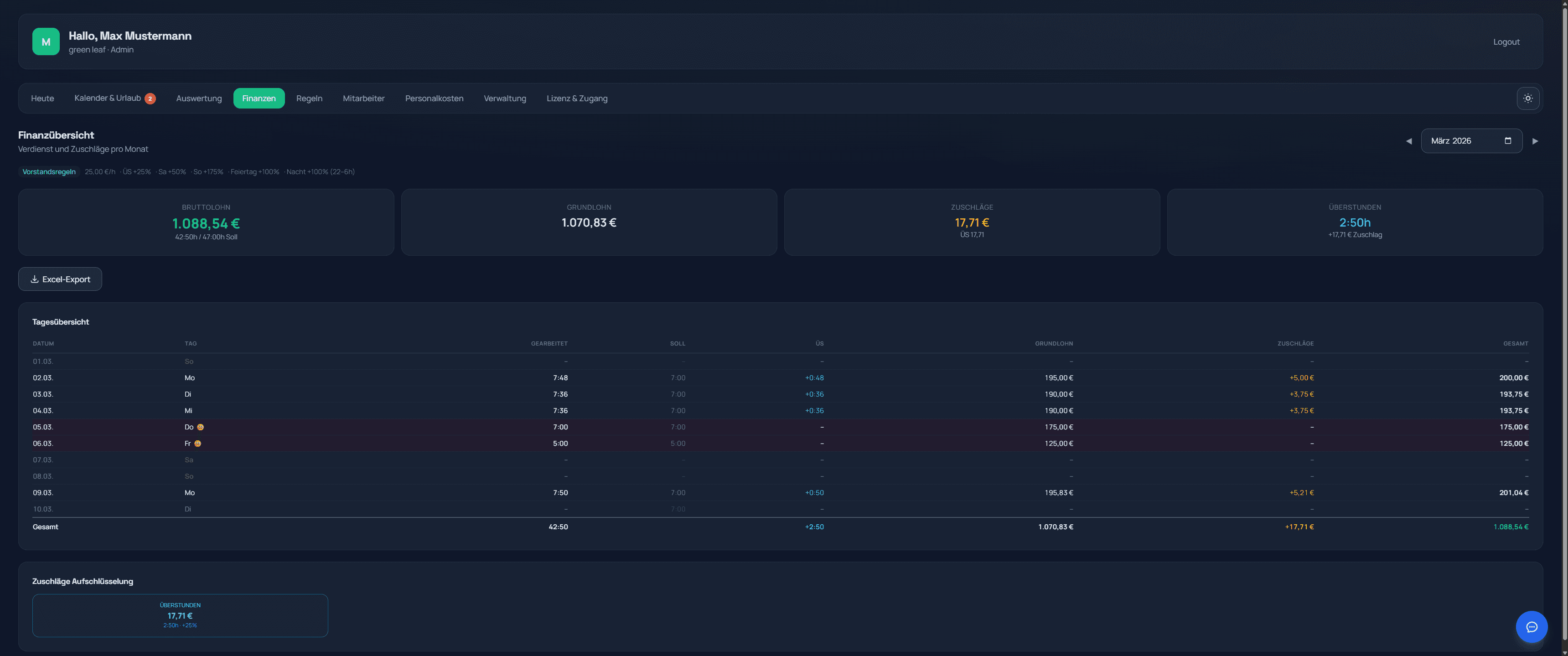This screenshot has height=656, width=1568.
Task: Go to next month arrow
Action: pos(1535,140)
